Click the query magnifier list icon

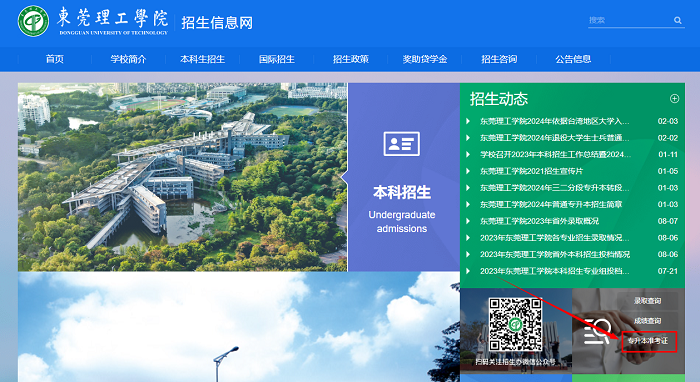point(597,331)
